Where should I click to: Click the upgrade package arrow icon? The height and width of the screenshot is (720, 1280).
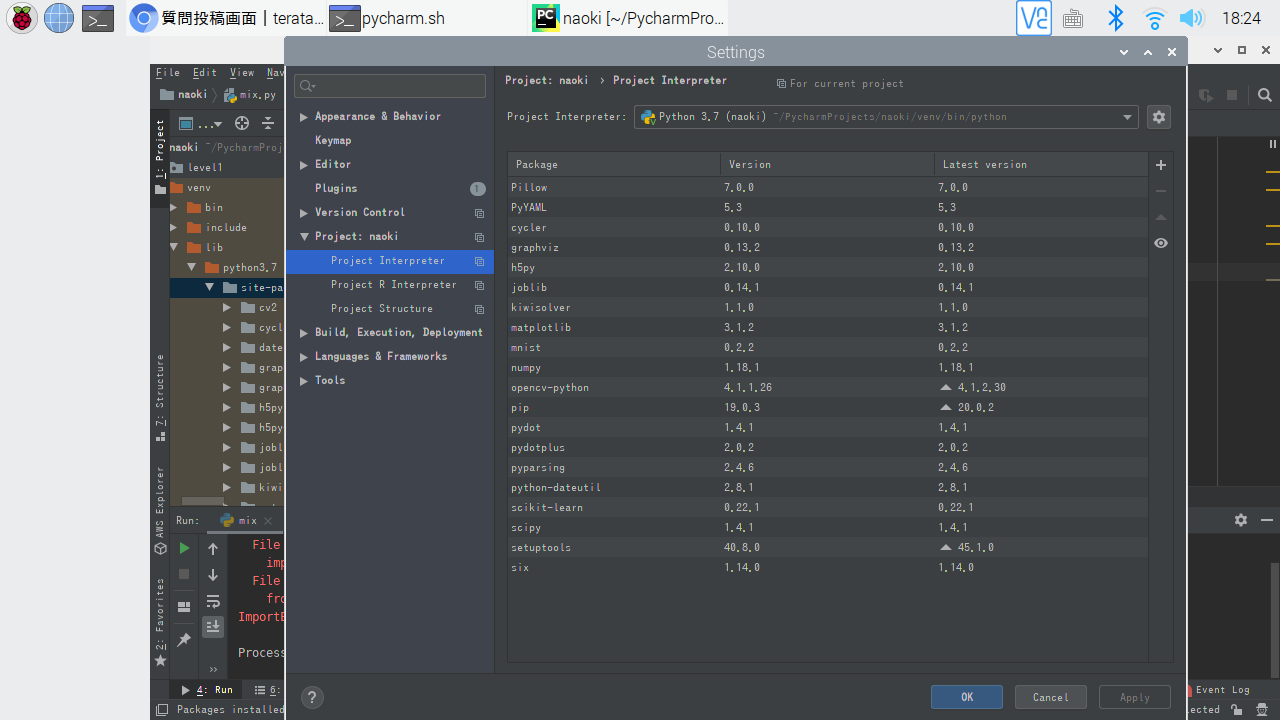[1160, 217]
